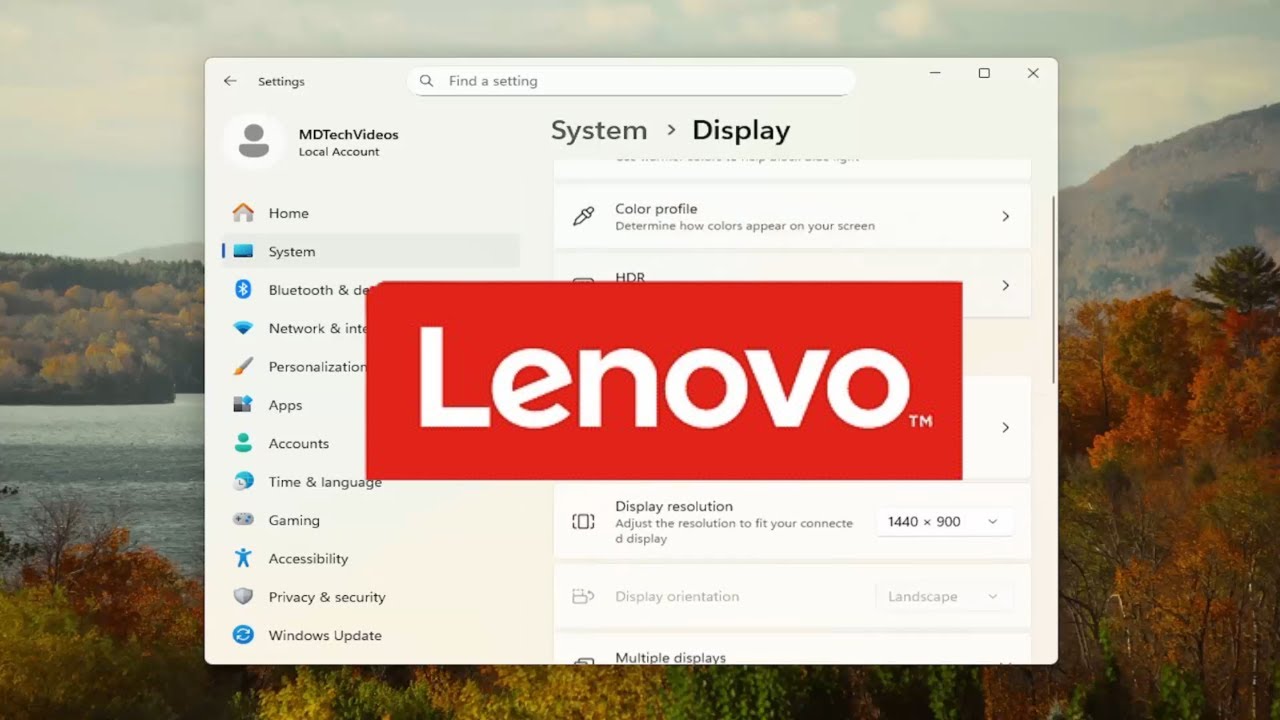Select System in the sidebar

pyautogui.click(x=370, y=252)
